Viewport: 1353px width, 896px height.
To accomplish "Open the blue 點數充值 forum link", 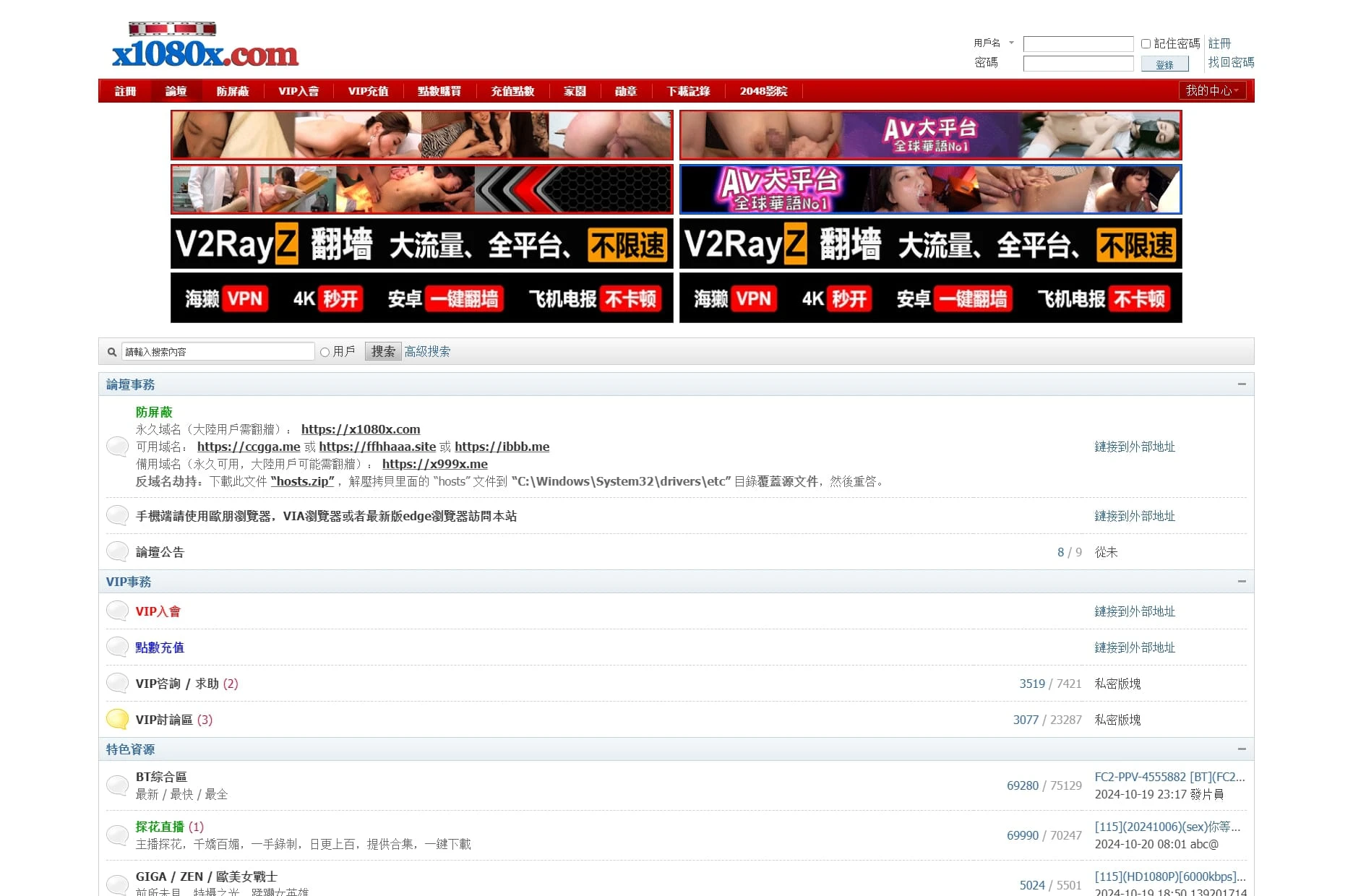I will 160,647.
